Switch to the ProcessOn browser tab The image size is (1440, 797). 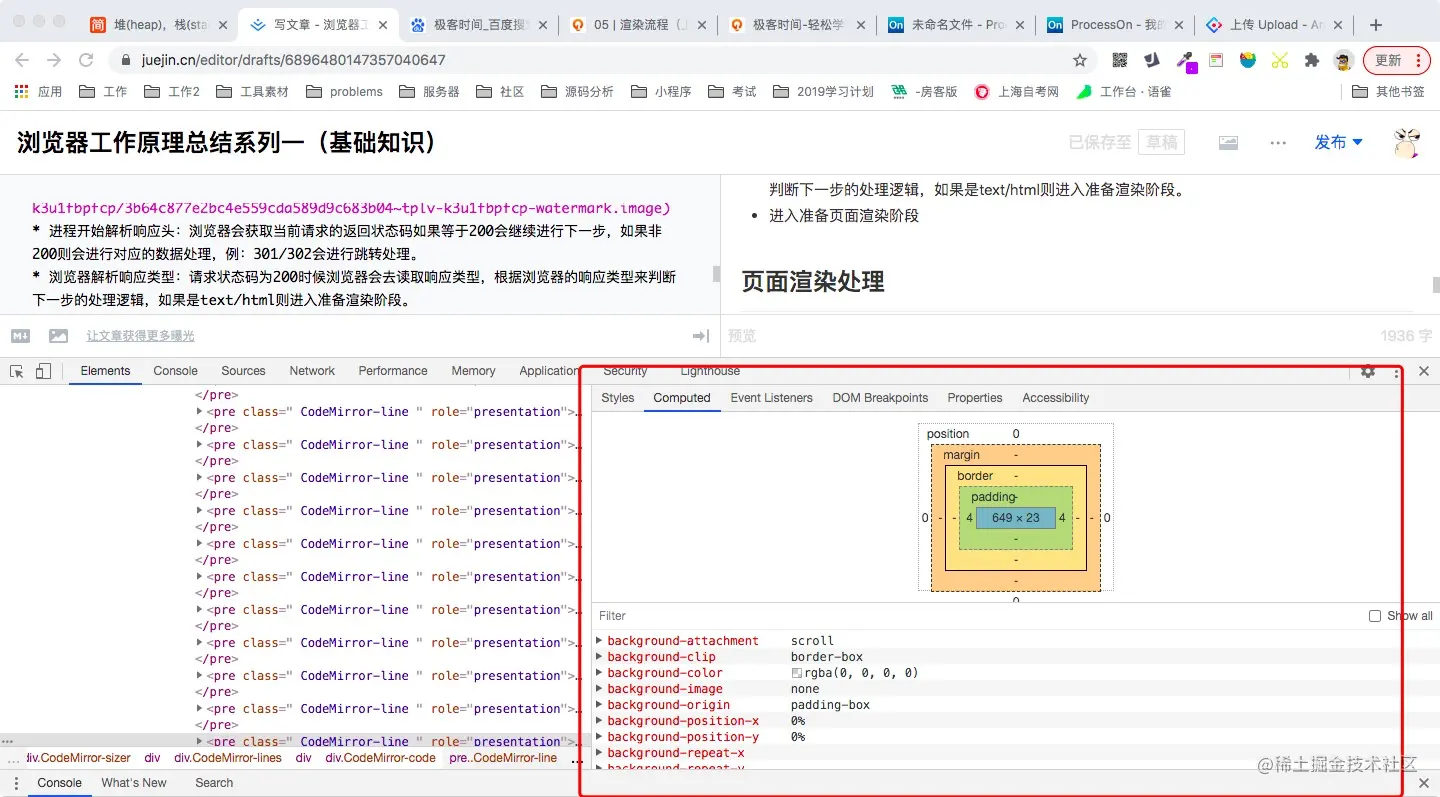1114,25
